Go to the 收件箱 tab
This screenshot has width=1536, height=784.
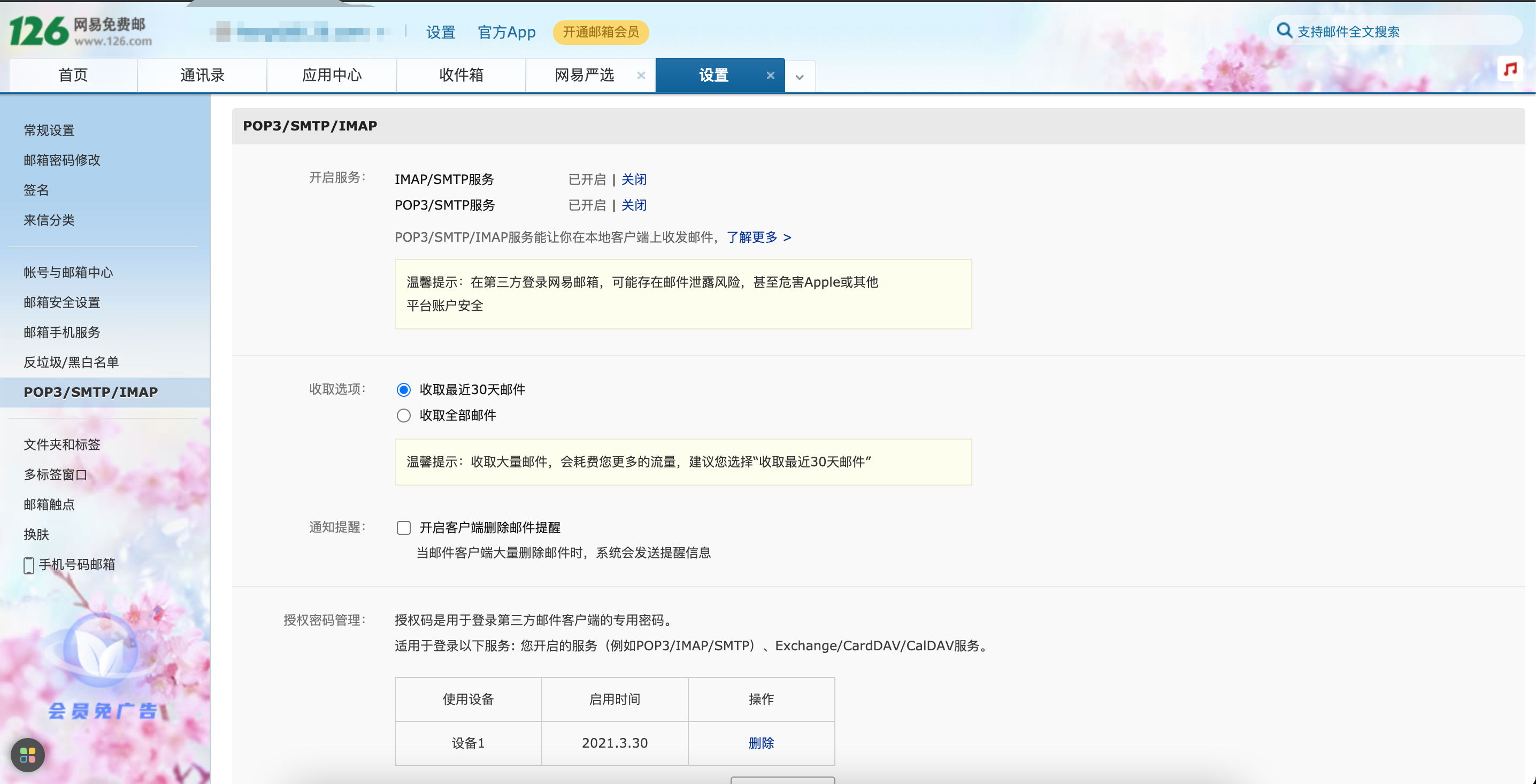[x=461, y=75]
